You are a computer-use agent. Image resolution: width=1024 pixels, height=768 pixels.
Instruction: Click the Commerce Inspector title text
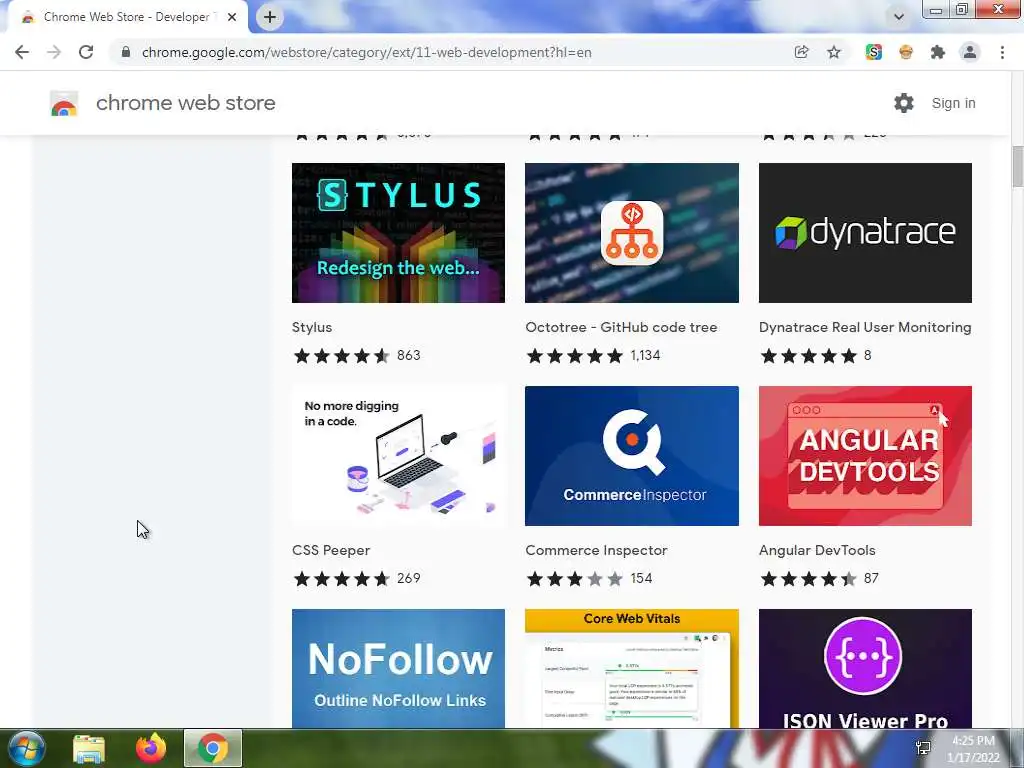[596, 550]
